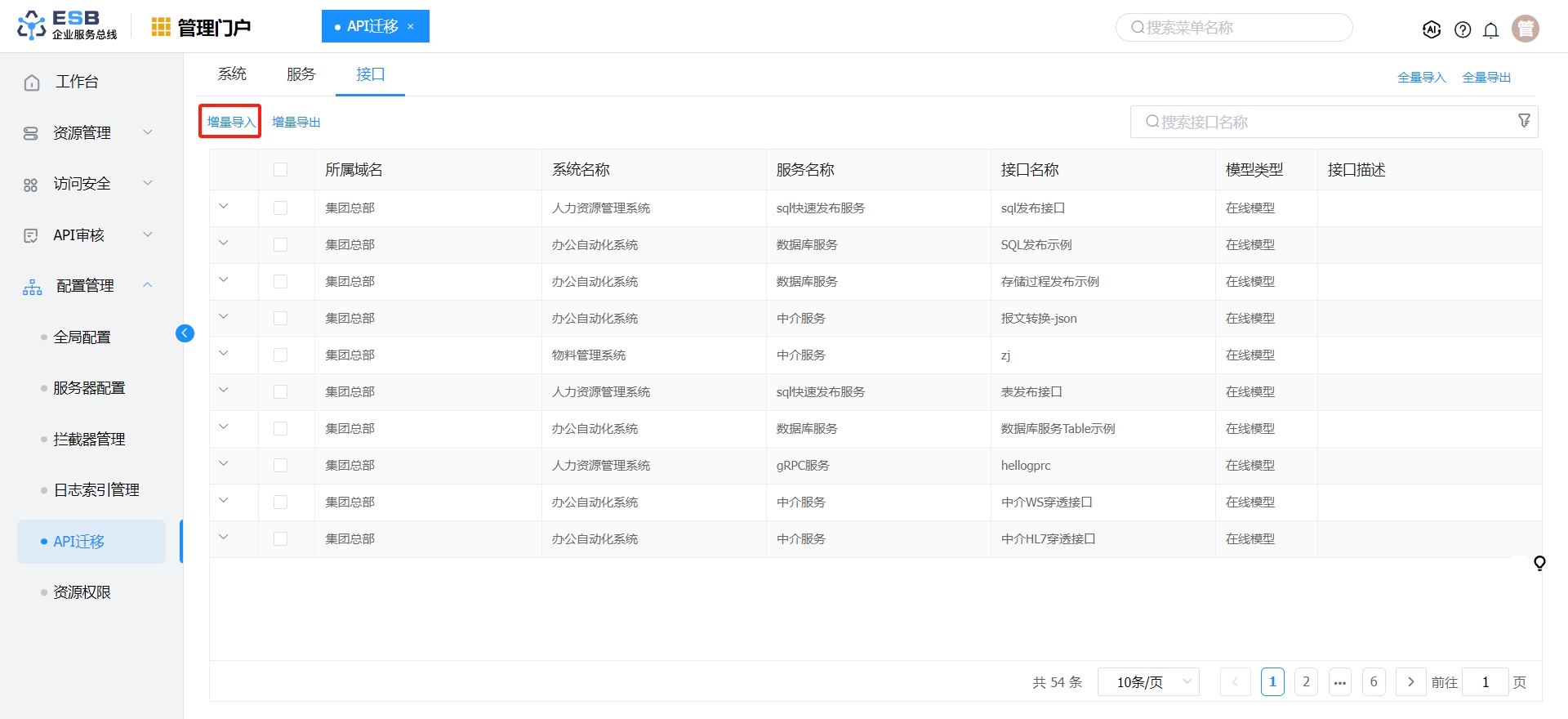Expand row details for 存储过程发布示例
The width and height of the screenshot is (1568, 719).
[224, 280]
